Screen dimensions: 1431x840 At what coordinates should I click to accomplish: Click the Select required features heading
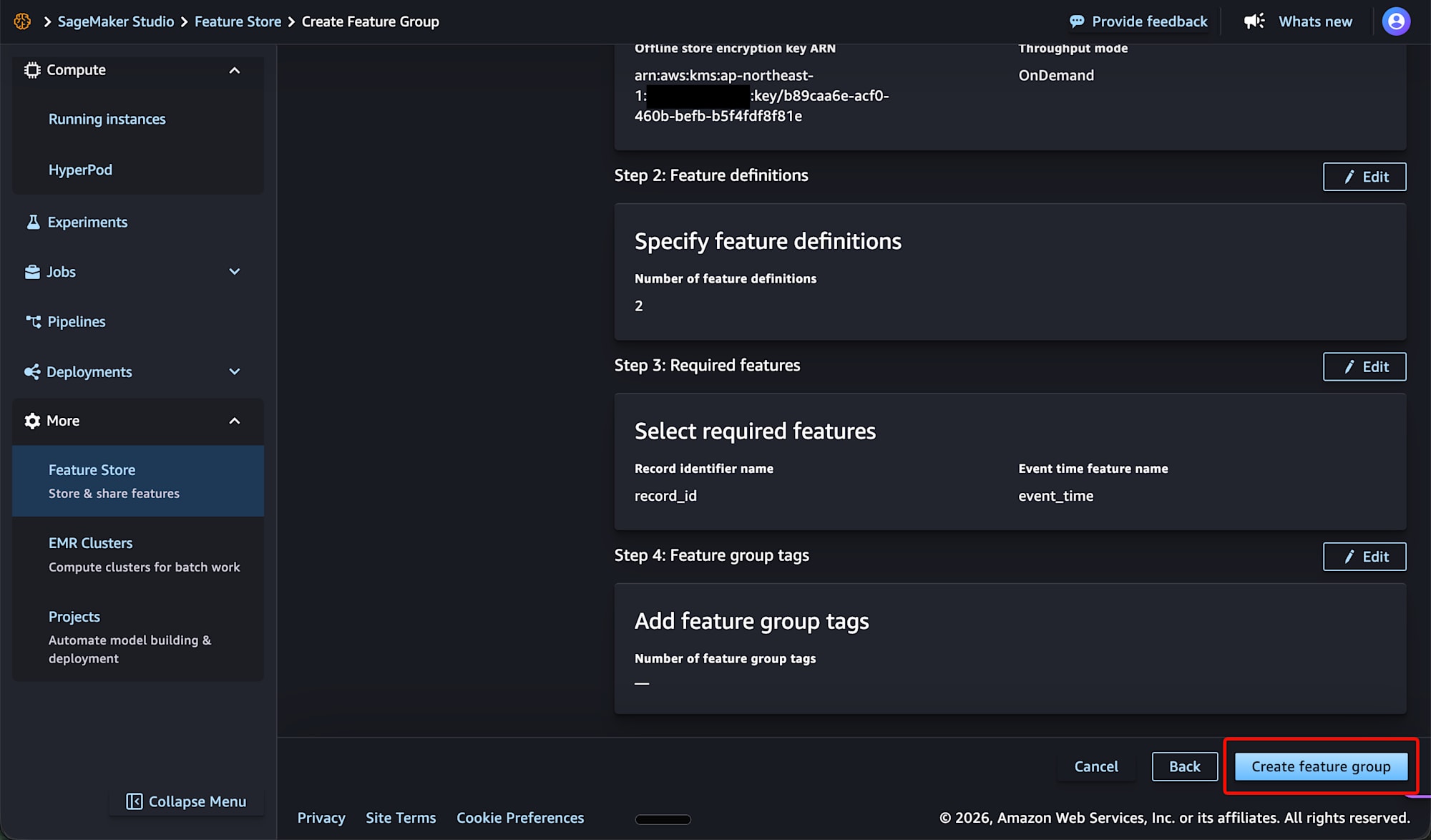click(x=755, y=431)
